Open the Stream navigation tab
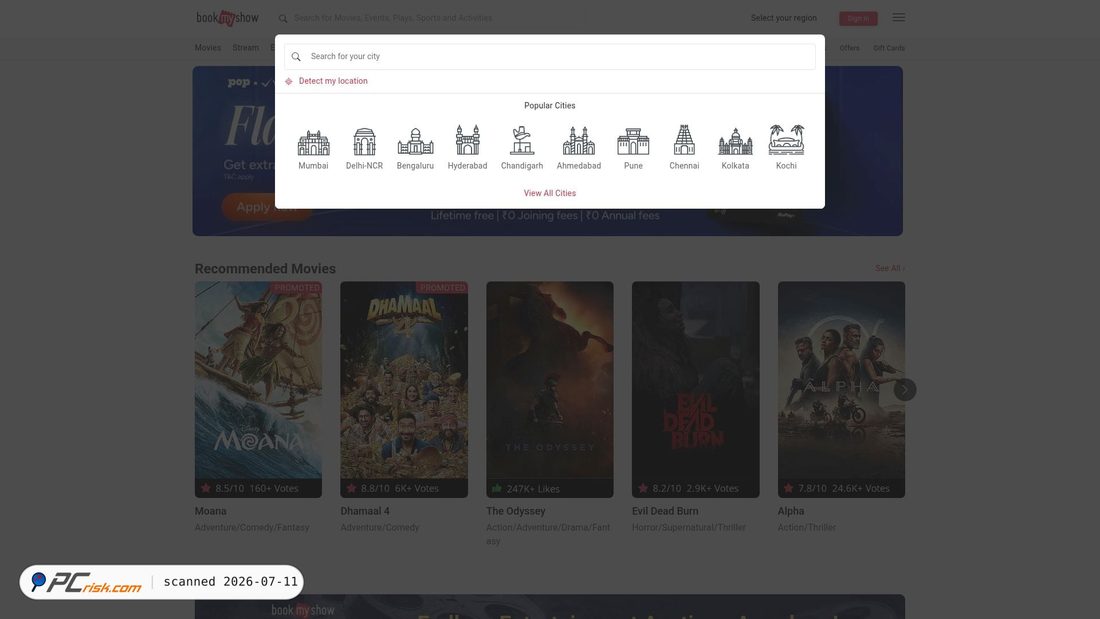1100x619 pixels. click(246, 48)
